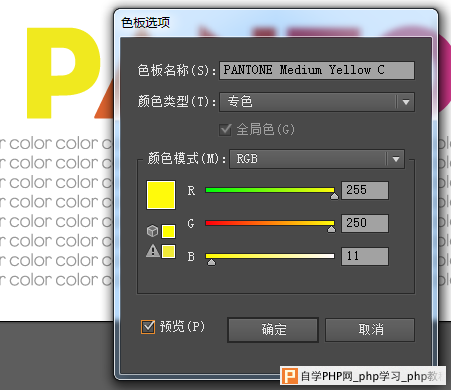Click the in-gamut swatch beside warning triangle
The width and height of the screenshot is (451, 390).
tap(168, 251)
